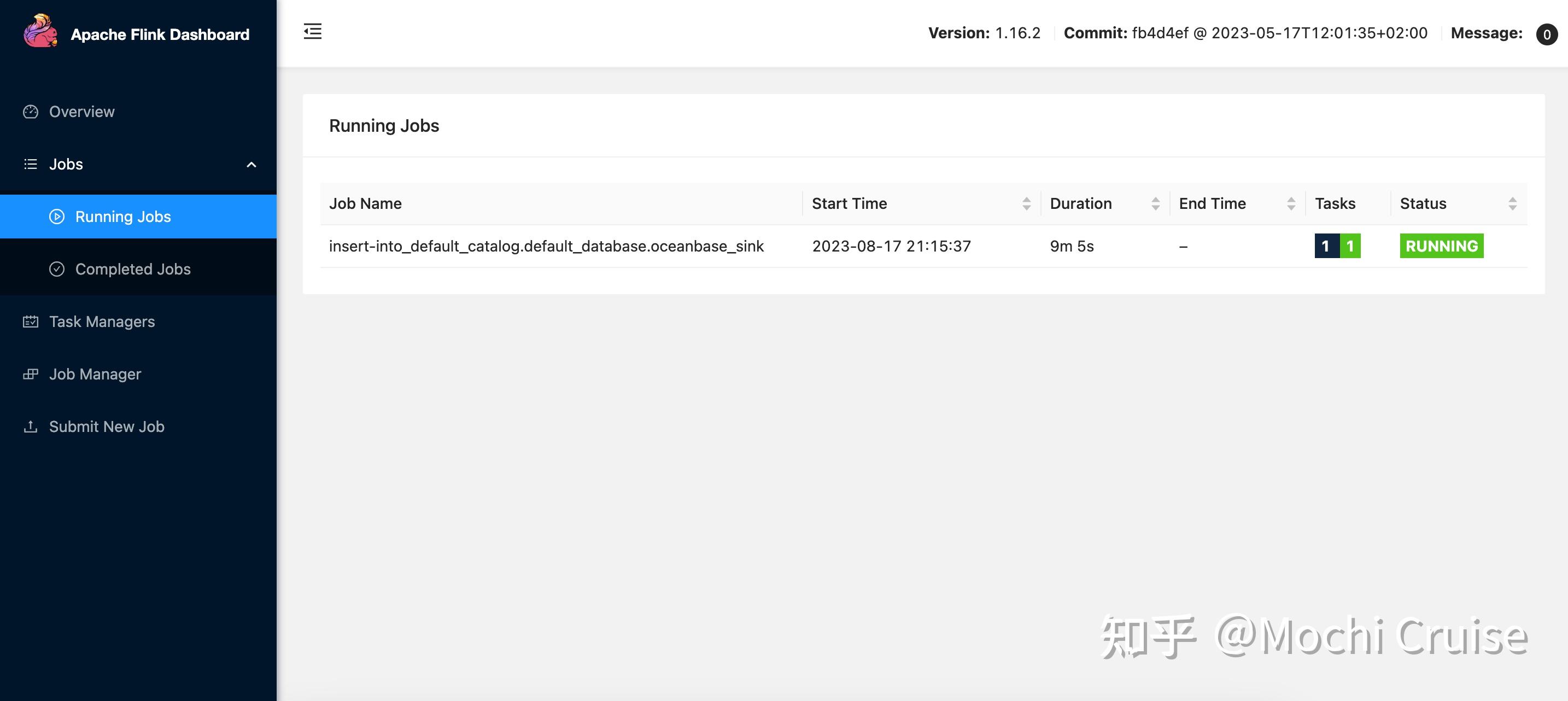The image size is (1568, 701).
Task: Click the Submit New Job entry
Action: click(107, 427)
